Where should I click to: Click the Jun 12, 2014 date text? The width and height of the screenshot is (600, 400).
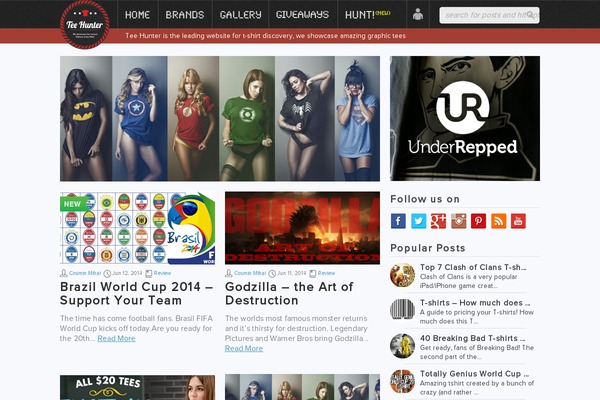[127, 273]
